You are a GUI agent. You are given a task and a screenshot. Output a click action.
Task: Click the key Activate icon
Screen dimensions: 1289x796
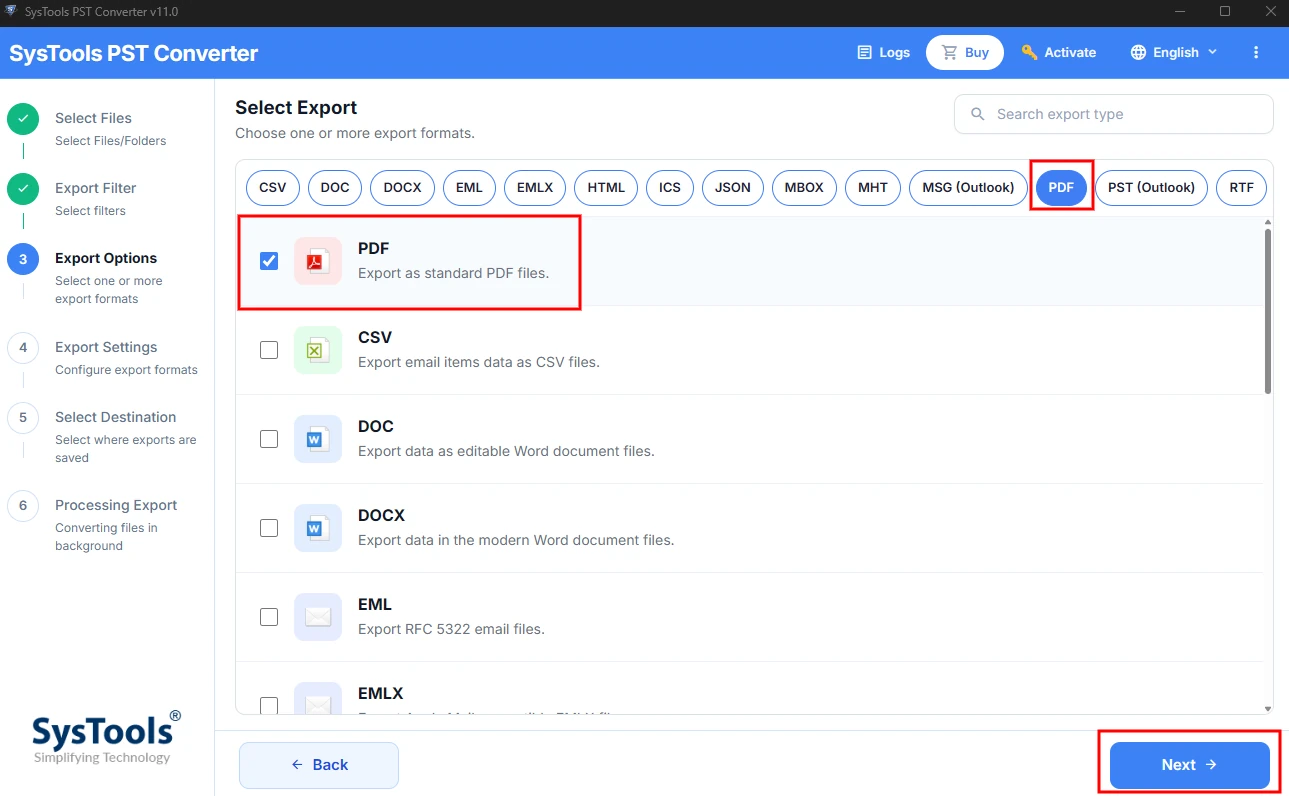click(x=1029, y=52)
